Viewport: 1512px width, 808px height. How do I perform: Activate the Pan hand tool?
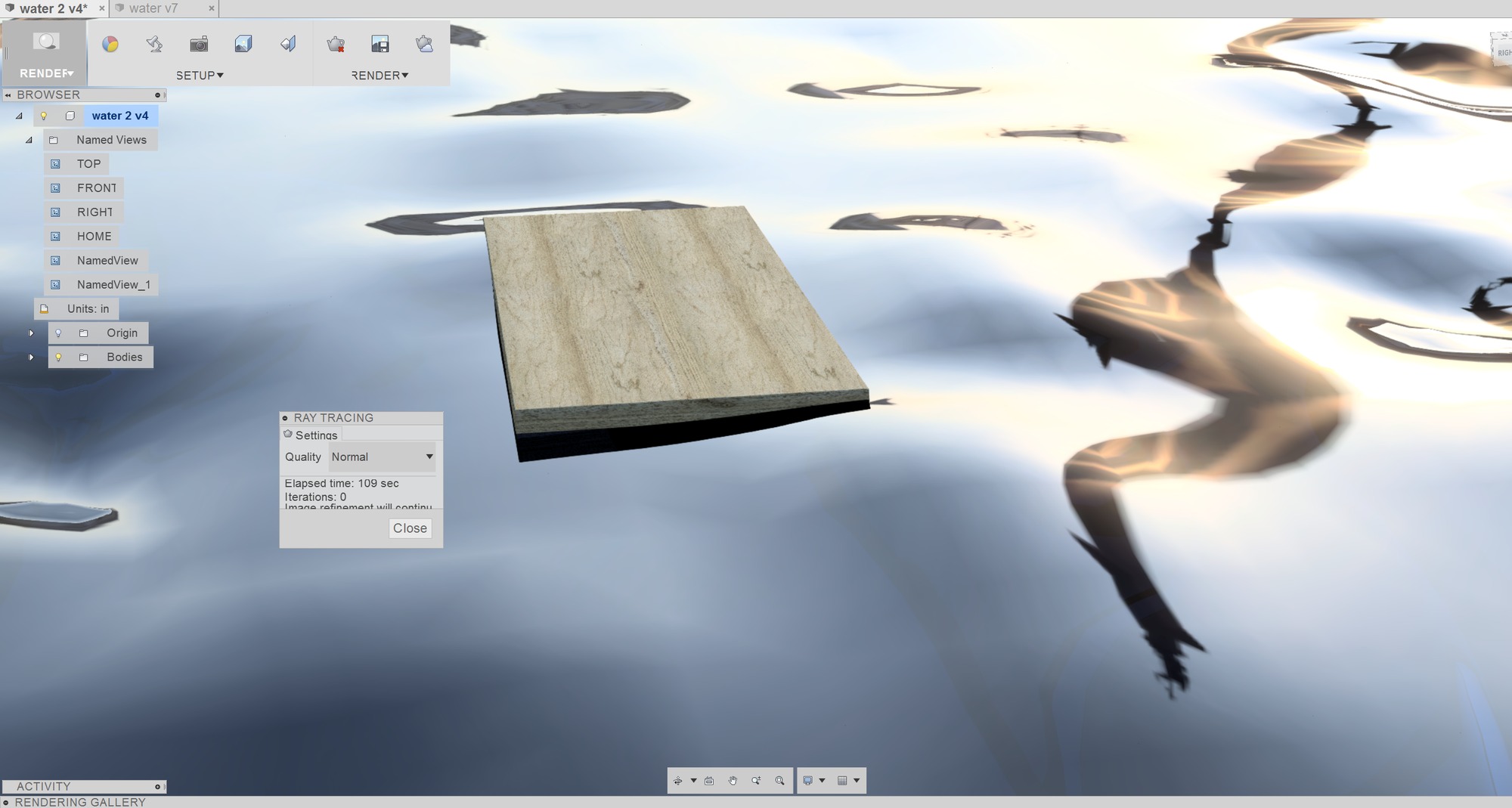pos(732,780)
